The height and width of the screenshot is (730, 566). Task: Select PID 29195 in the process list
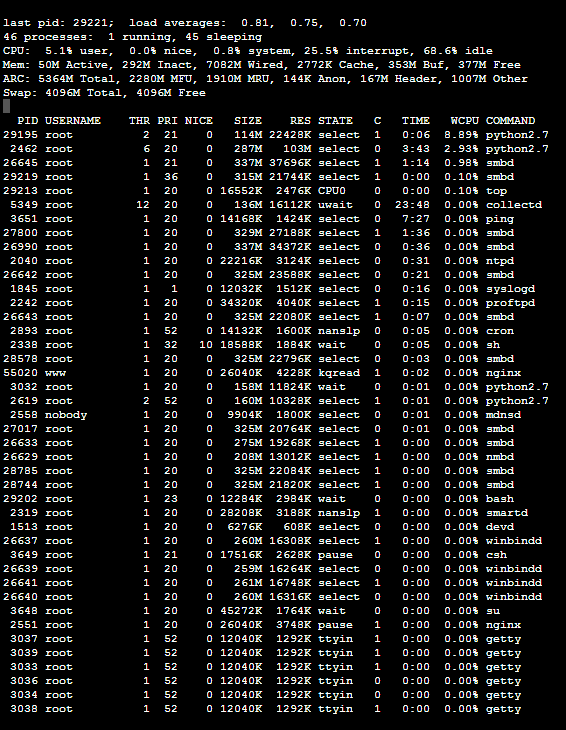click(x=20, y=135)
